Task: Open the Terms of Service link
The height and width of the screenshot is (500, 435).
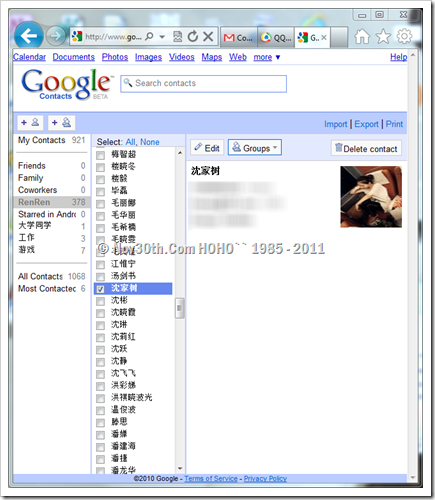Action: pos(211,479)
